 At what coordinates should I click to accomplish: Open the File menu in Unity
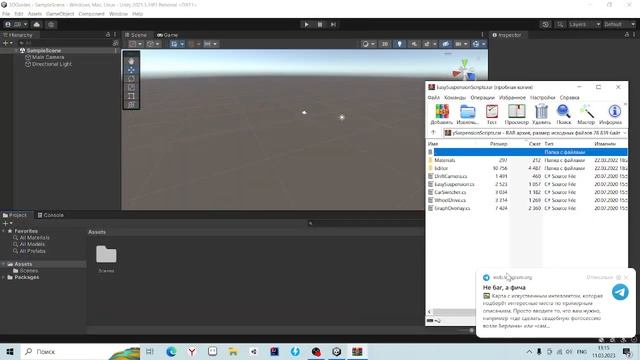[x=6, y=14]
